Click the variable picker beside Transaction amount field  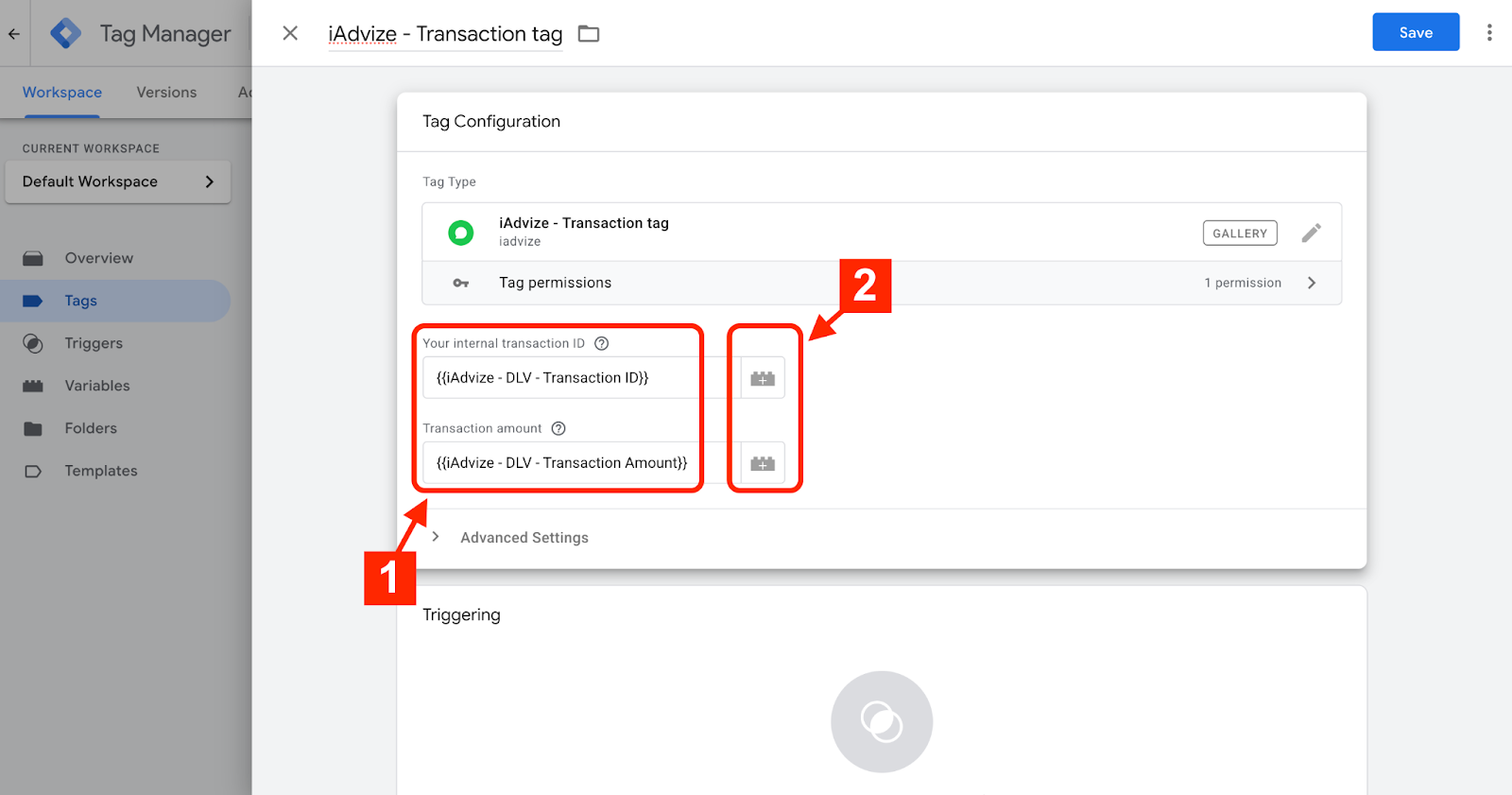point(763,463)
